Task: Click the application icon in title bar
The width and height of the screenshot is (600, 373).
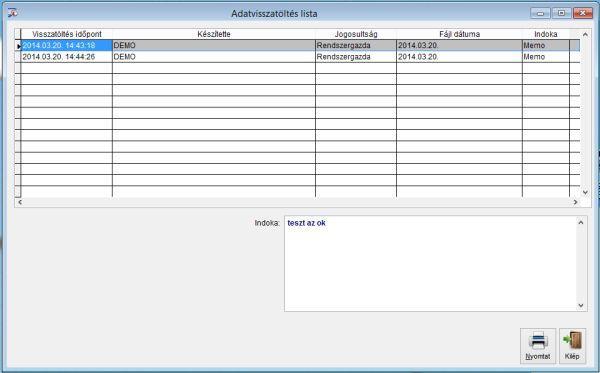Action: (x=13, y=13)
